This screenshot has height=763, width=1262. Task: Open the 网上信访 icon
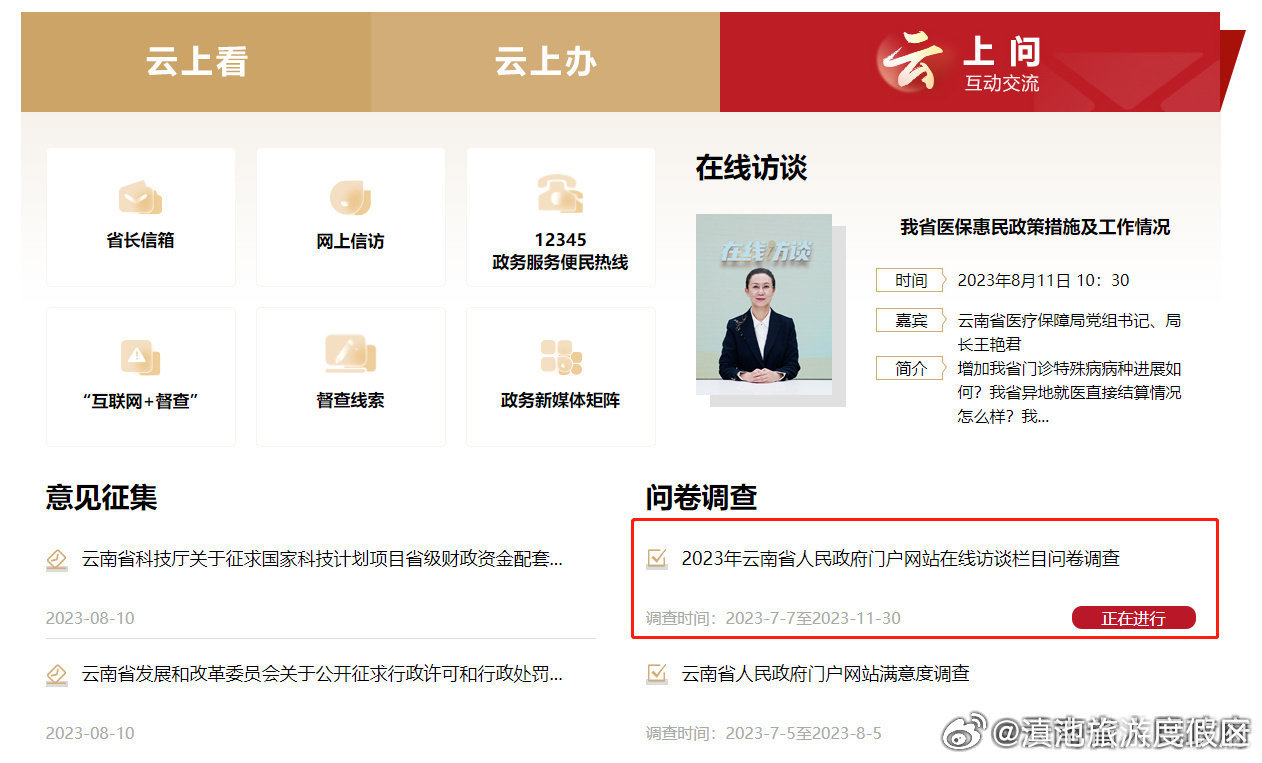(350, 197)
